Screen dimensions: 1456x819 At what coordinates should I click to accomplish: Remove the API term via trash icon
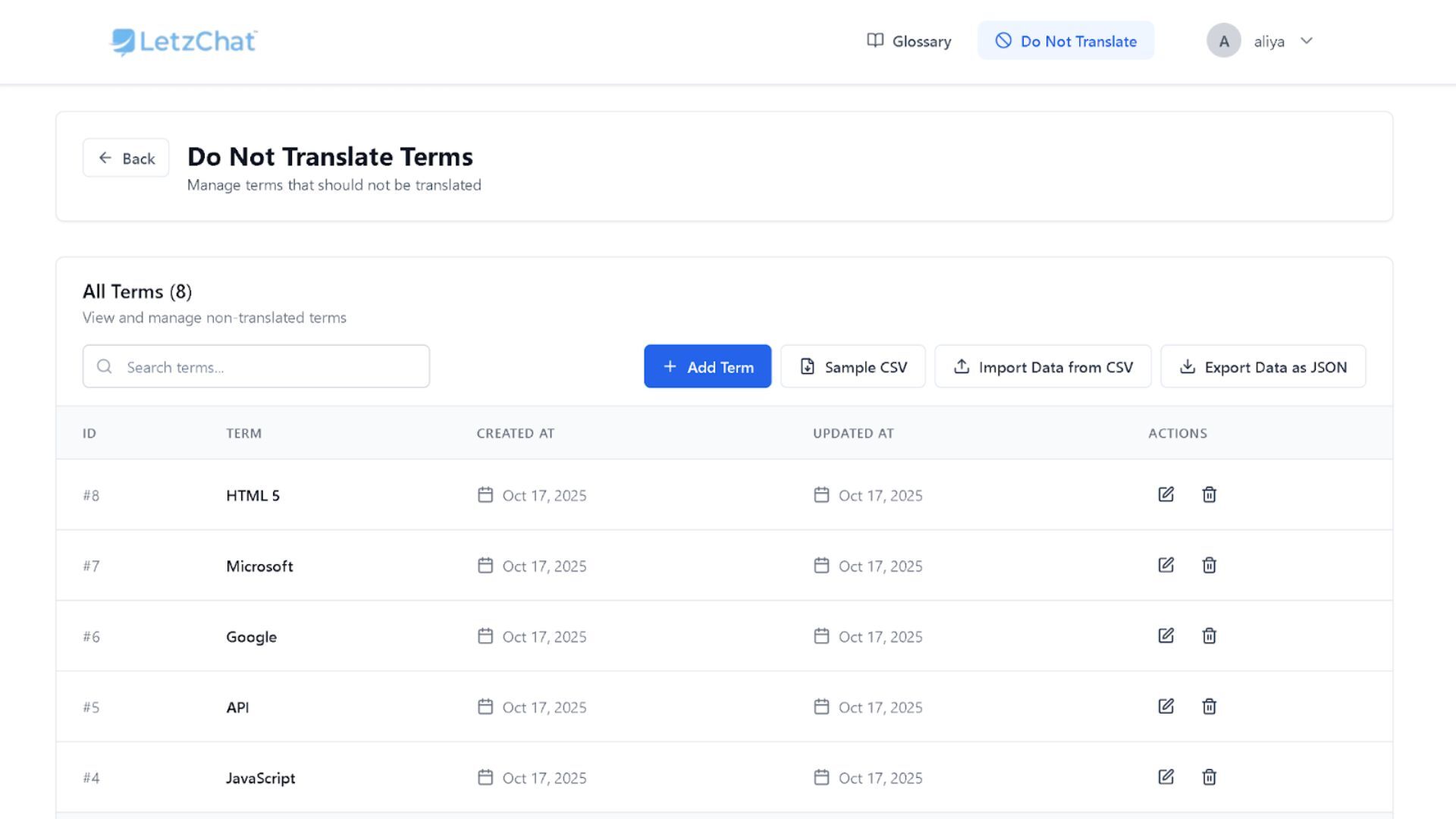click(x=1209, y=706)
